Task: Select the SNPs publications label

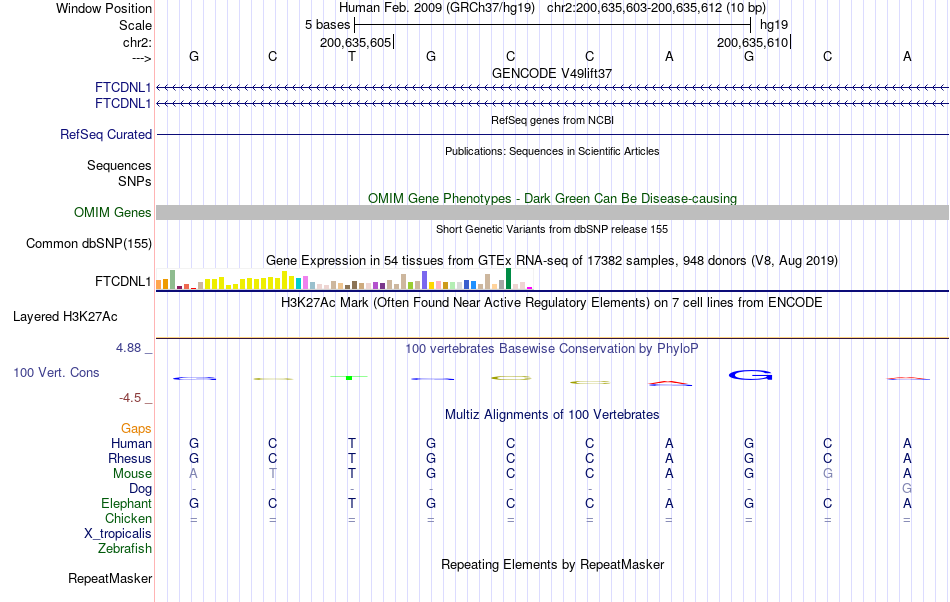Action: pos(135,181)
